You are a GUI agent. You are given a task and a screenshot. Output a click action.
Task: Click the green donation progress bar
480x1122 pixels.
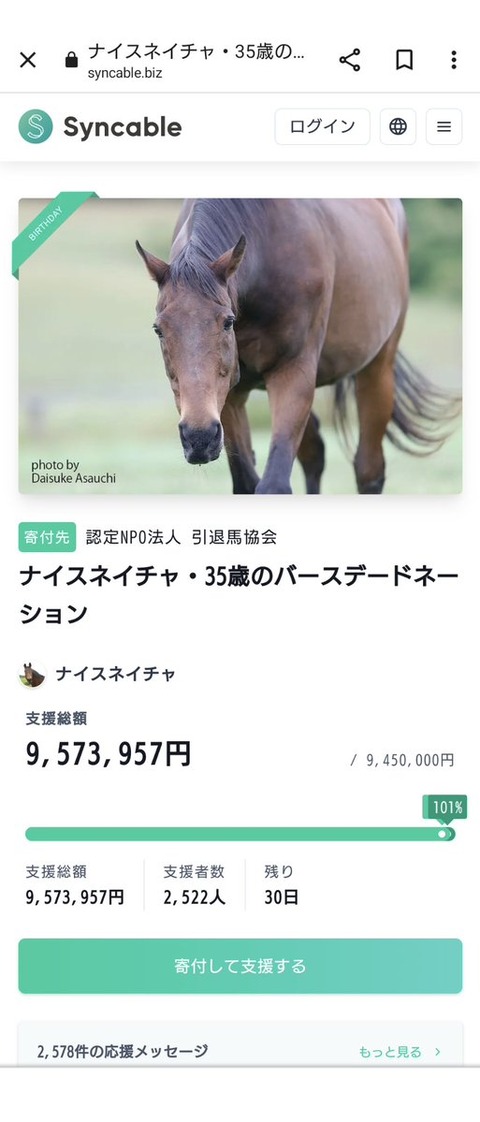(x=240, y=834)
